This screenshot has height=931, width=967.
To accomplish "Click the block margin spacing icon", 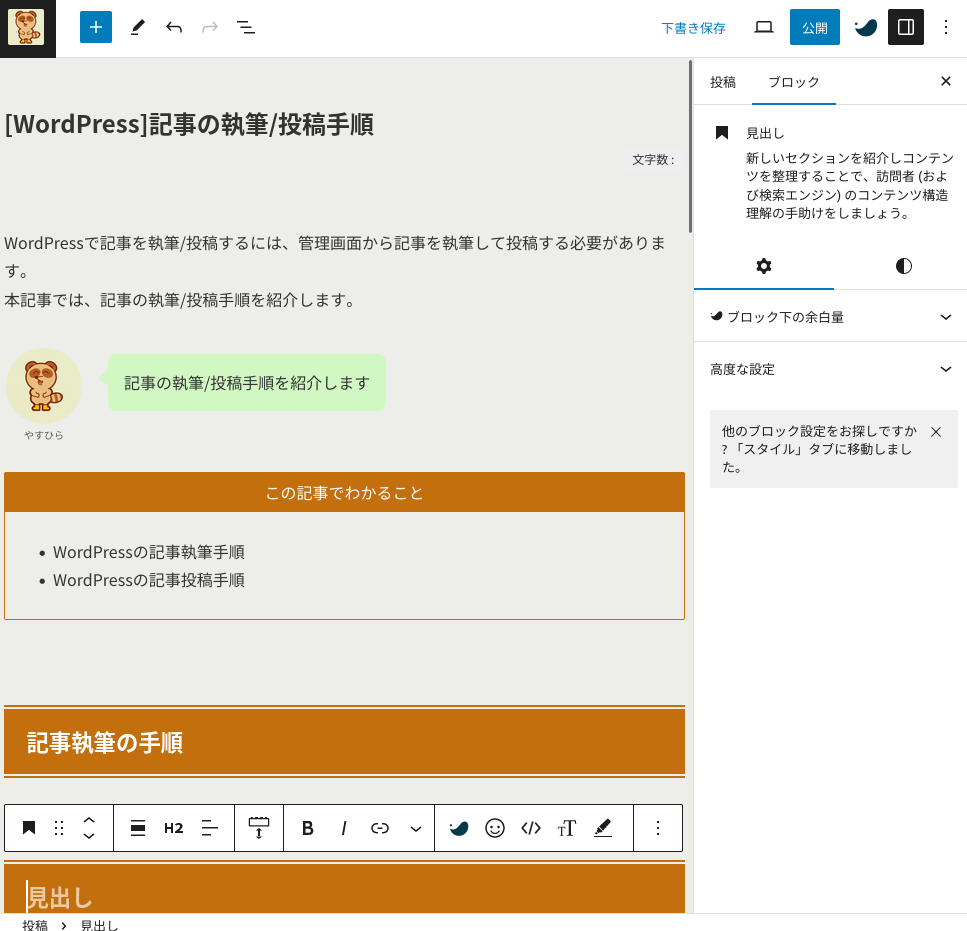I will (x=258, y=828).
